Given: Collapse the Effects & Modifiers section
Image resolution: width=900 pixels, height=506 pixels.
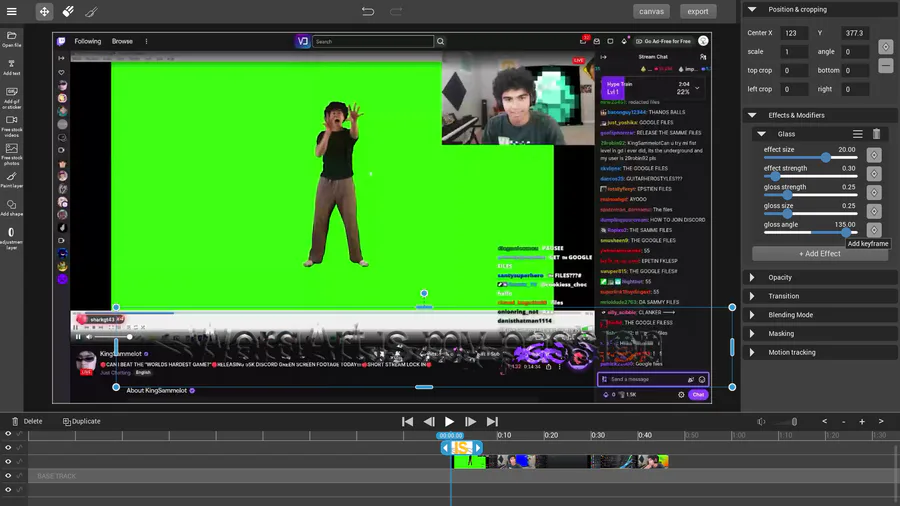Looking at the screenshot, I should click(752, 115).
